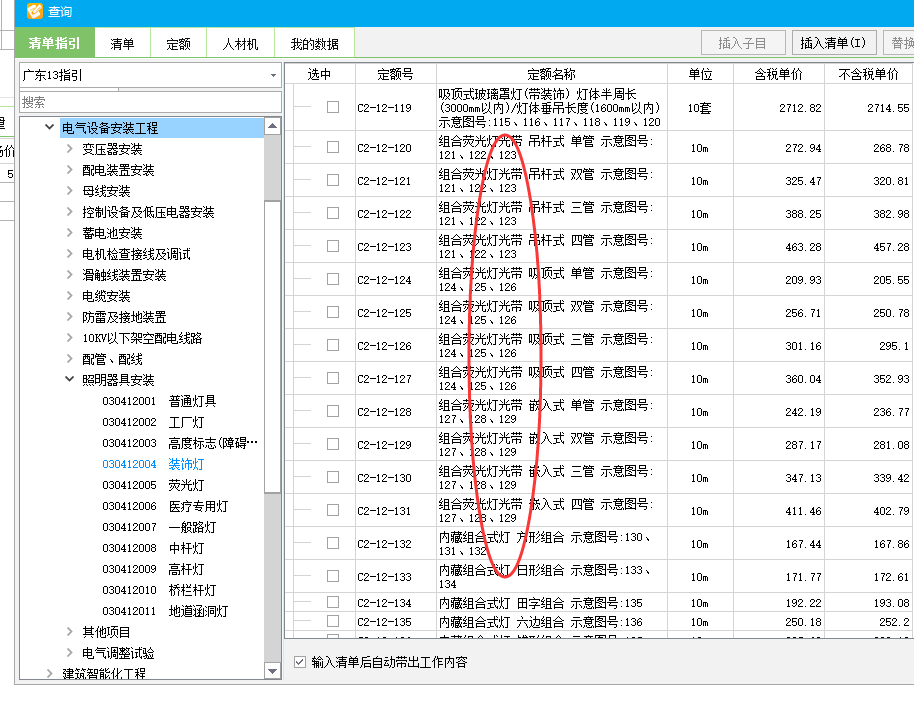Image resolution: width=914 pixels, height=708 pixels.
Task: Focus the 搜索 input field
Action: (x=150, y=103)
